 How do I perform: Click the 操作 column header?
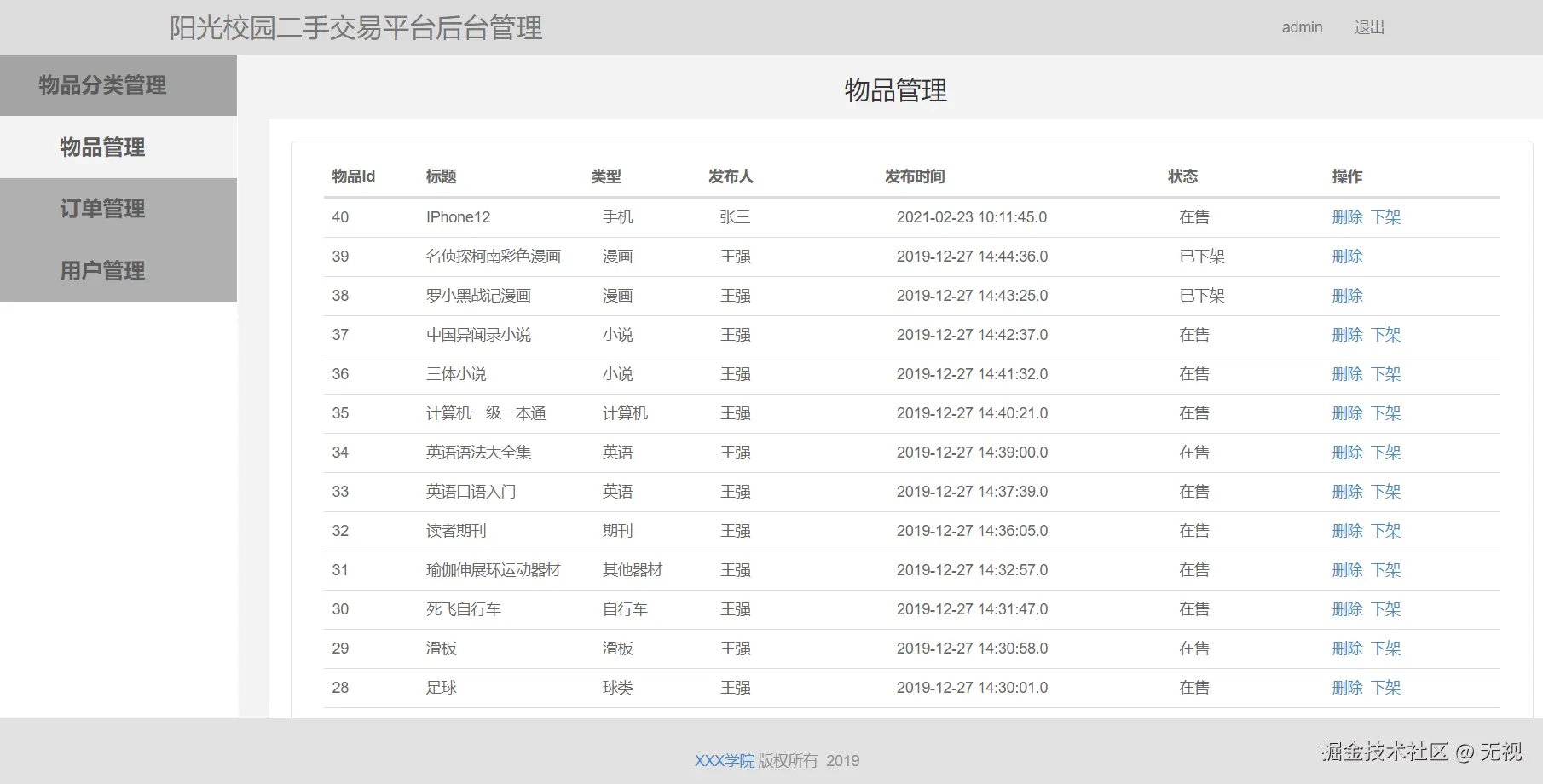pos(1347,176)
